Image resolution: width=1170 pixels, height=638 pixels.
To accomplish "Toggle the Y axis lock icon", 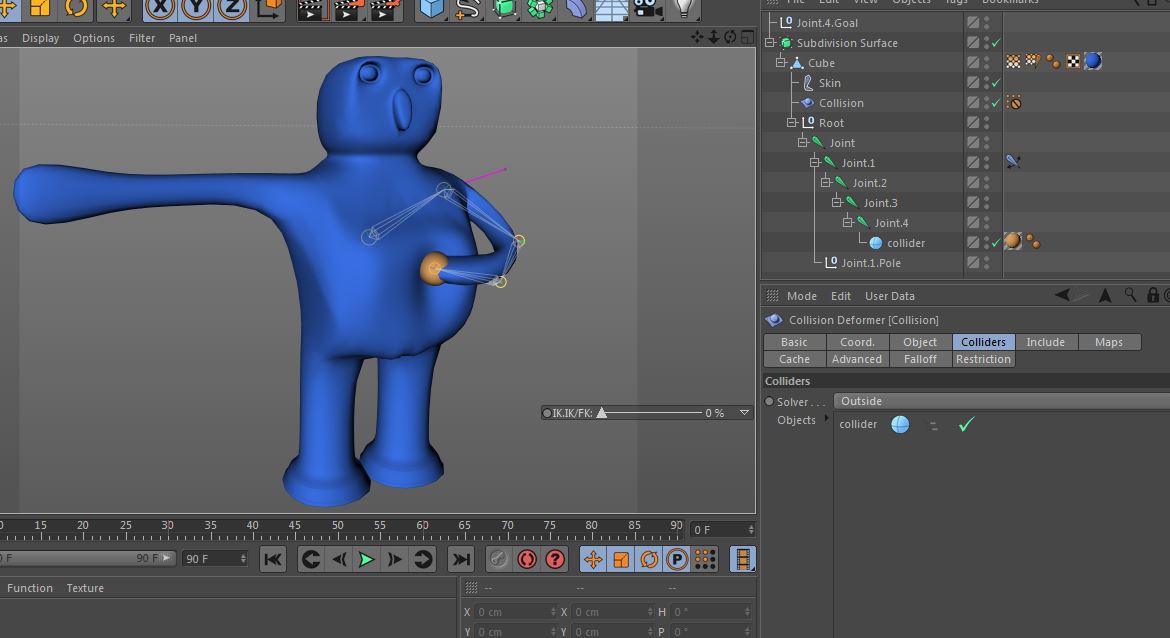I will [x=195, y=9].
